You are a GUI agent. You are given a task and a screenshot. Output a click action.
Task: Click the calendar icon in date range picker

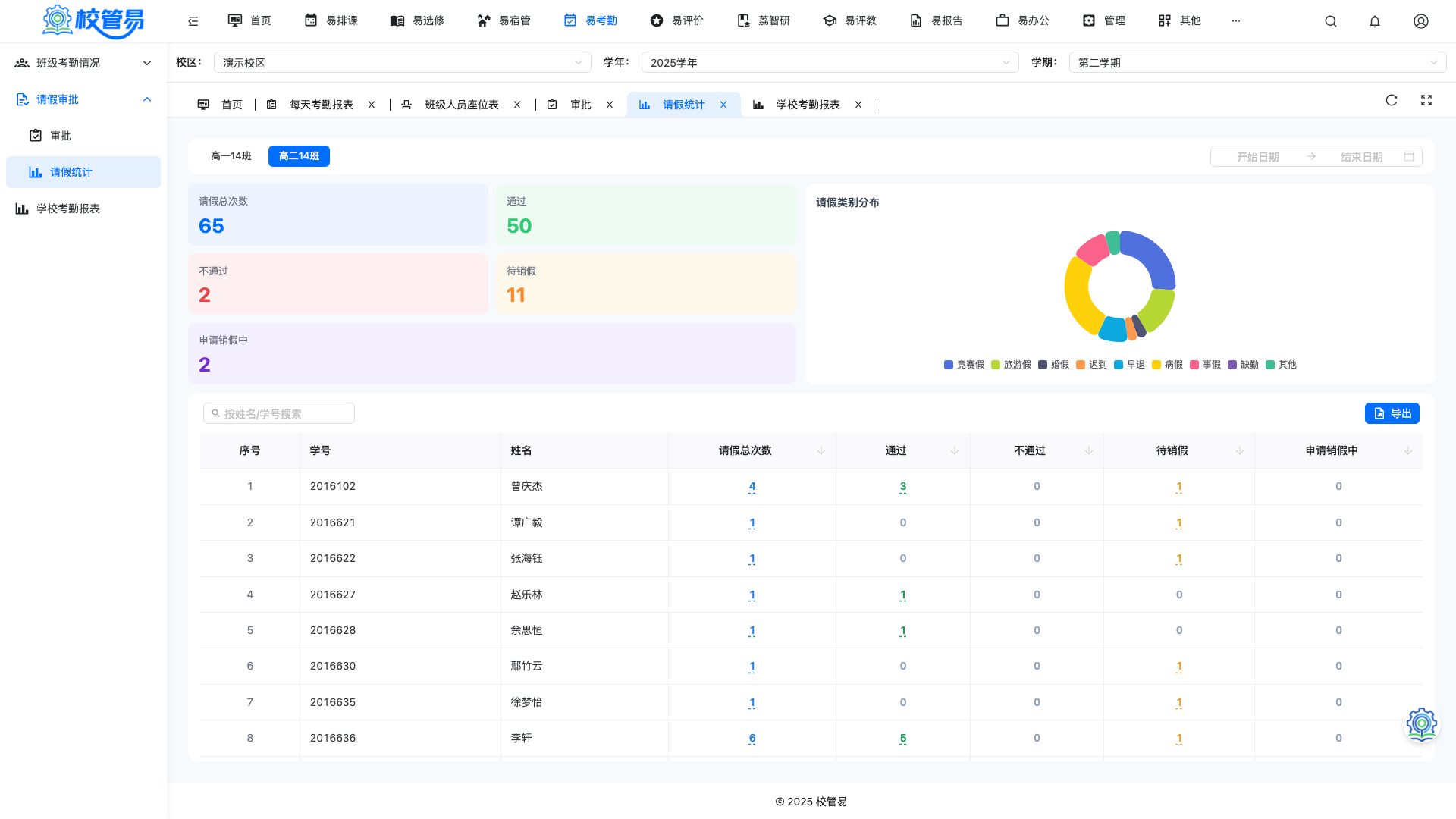coord(1409,156)
